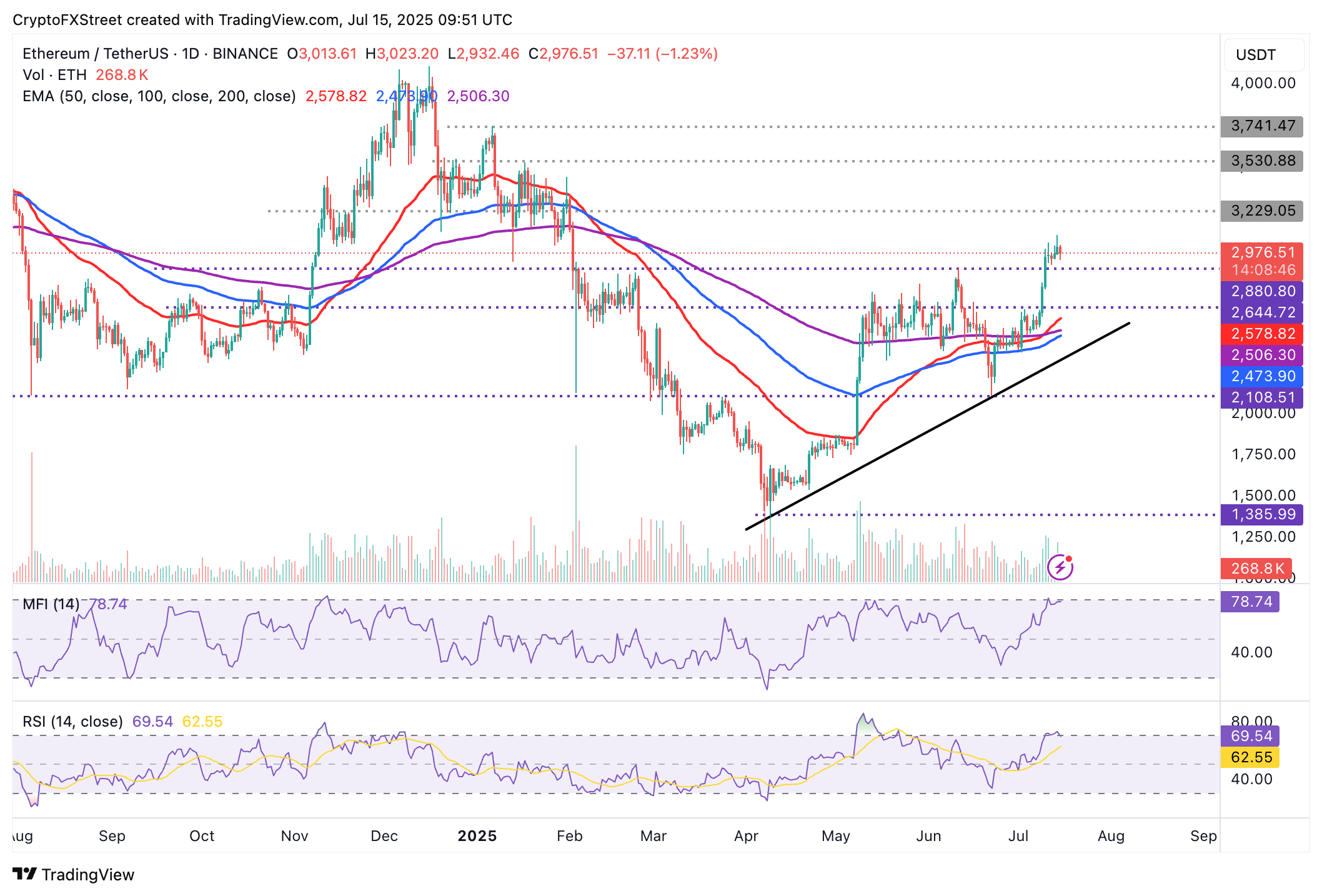This screenshot has width=1322, height=896.
Task: Select the Vol · ETH indicator legend
Action: (x=55, y=75)
